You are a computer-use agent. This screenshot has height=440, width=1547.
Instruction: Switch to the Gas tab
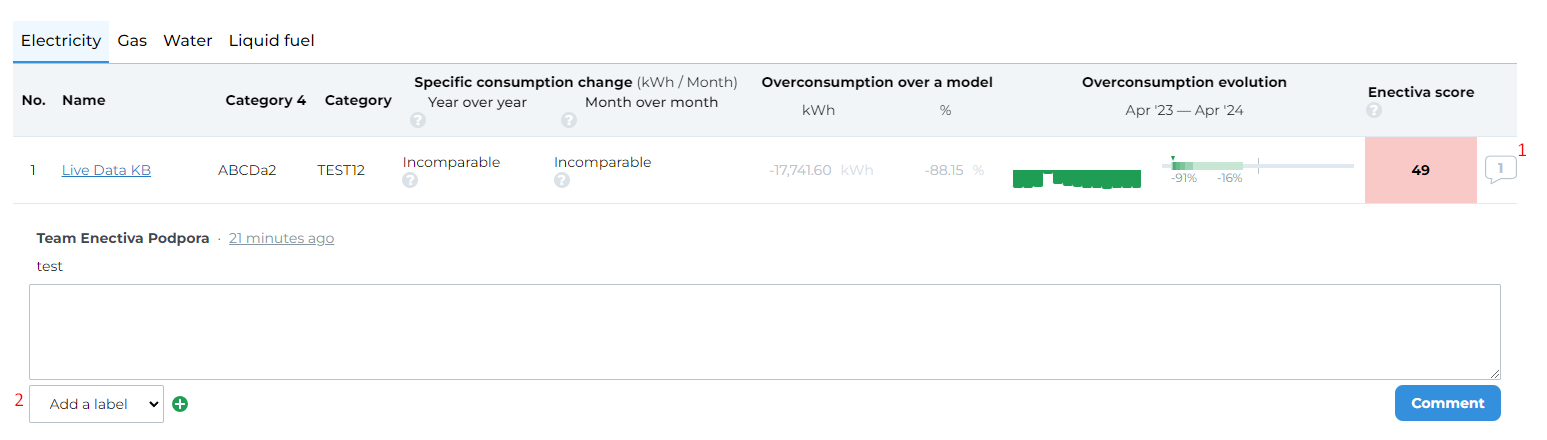132,41
